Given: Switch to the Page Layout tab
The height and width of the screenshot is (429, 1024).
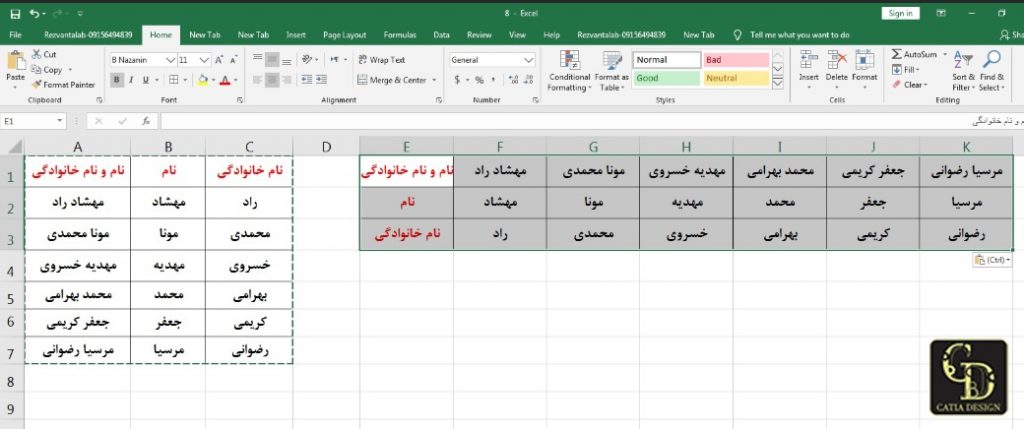Looking at the screenshot, I should pos(345,35).
